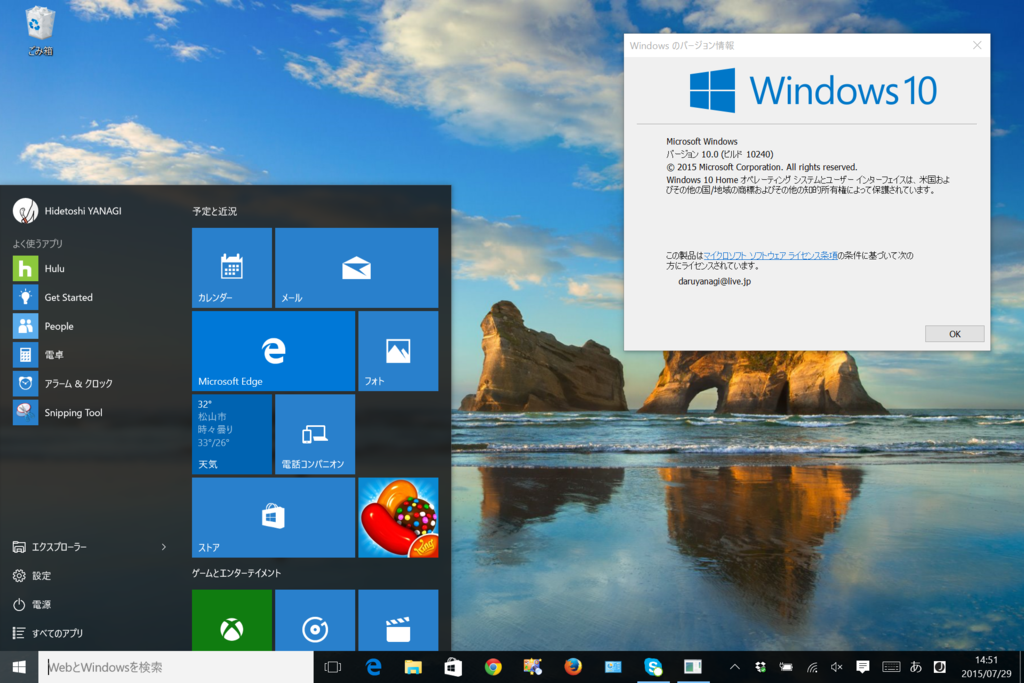Open アラーム & クロック app
The height and width of the screenshot is (683, 1024).
[x=91, y=383]
